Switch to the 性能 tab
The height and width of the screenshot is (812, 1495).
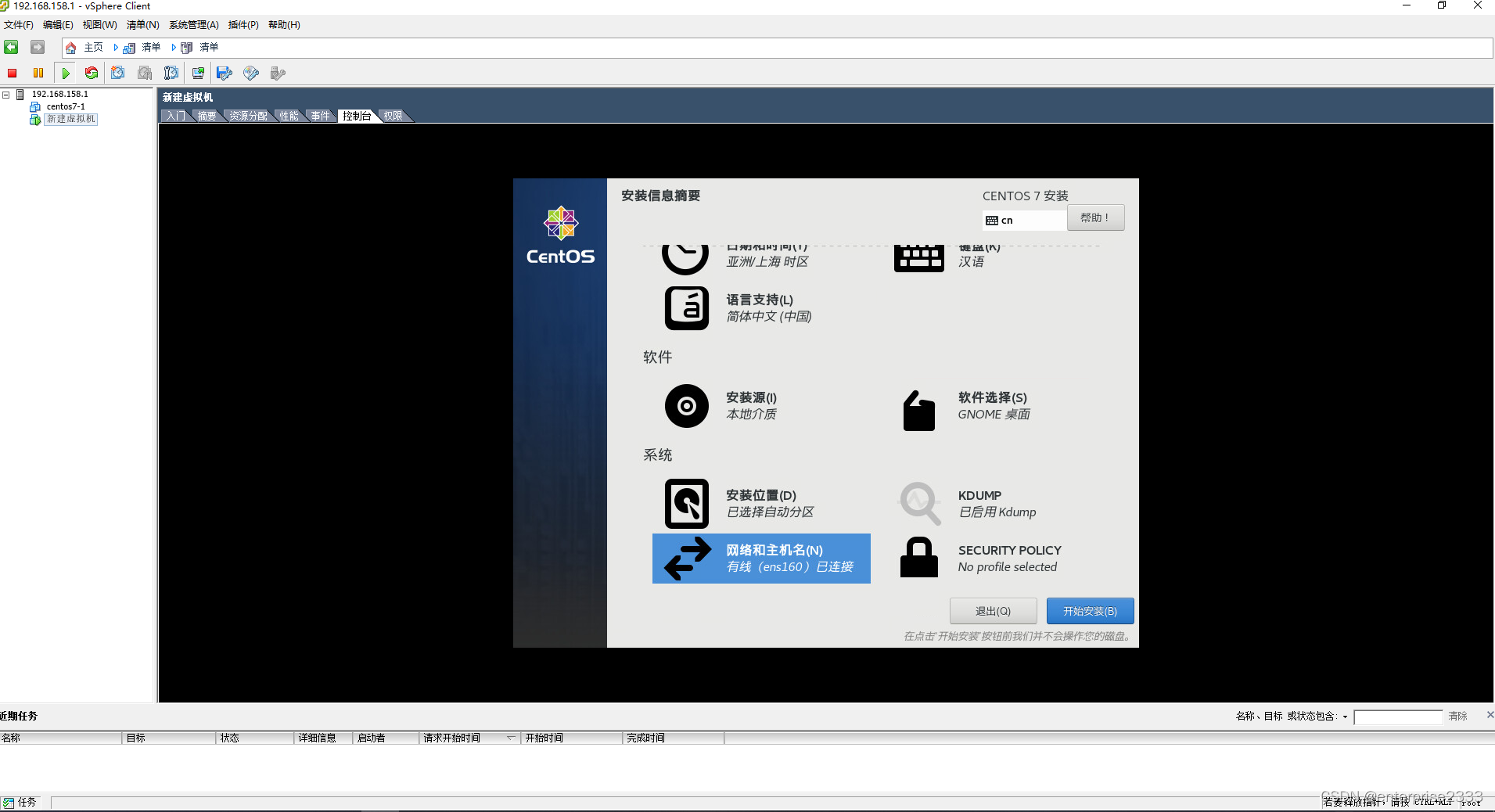289,116
